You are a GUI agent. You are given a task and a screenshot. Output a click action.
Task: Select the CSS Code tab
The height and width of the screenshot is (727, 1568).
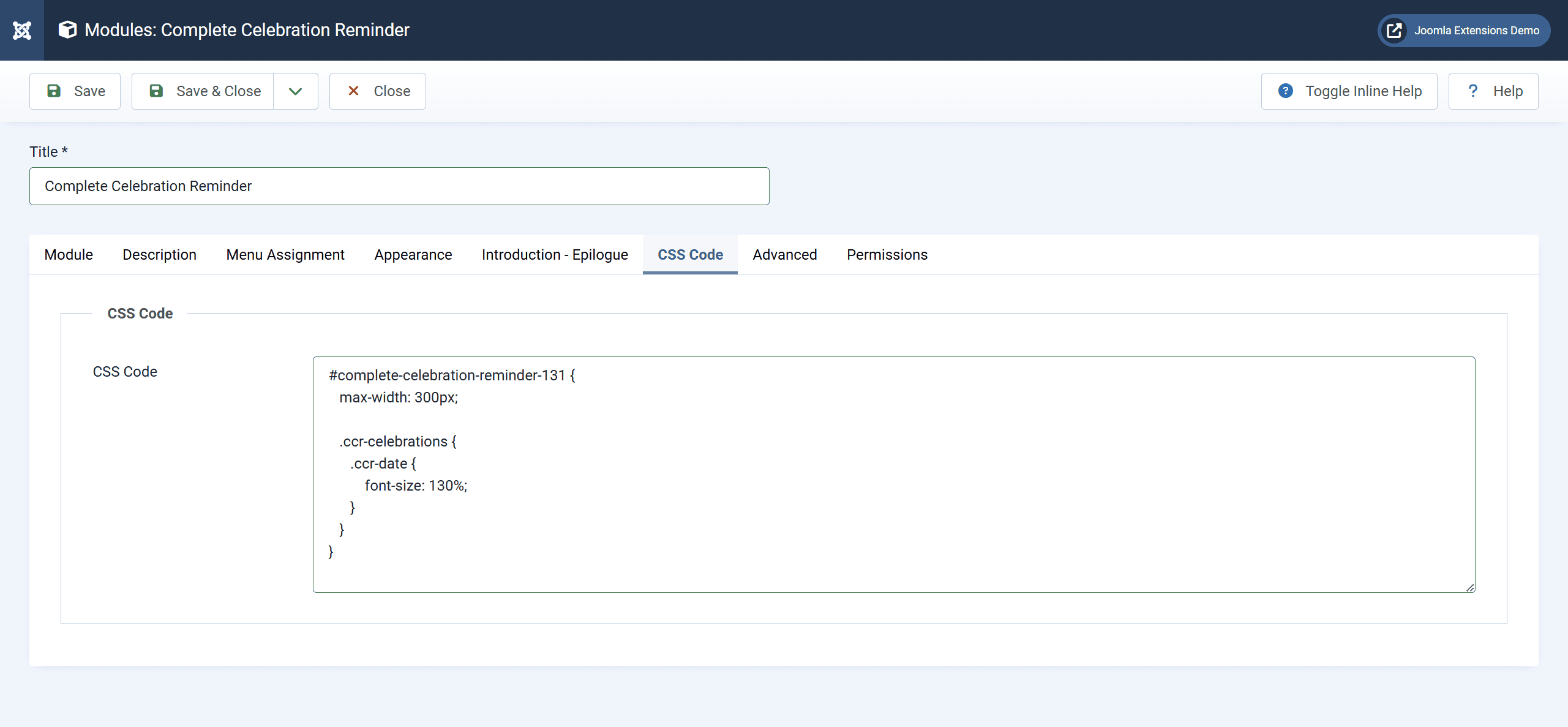(690, 255)
